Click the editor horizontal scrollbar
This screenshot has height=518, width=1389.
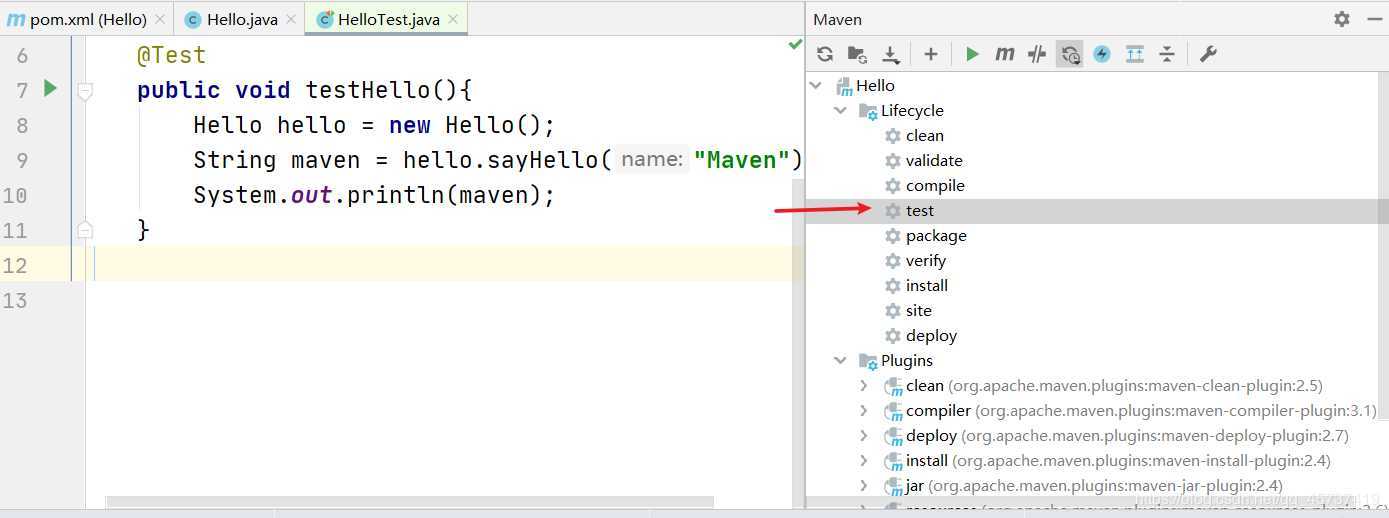click(x=410, y=502)
